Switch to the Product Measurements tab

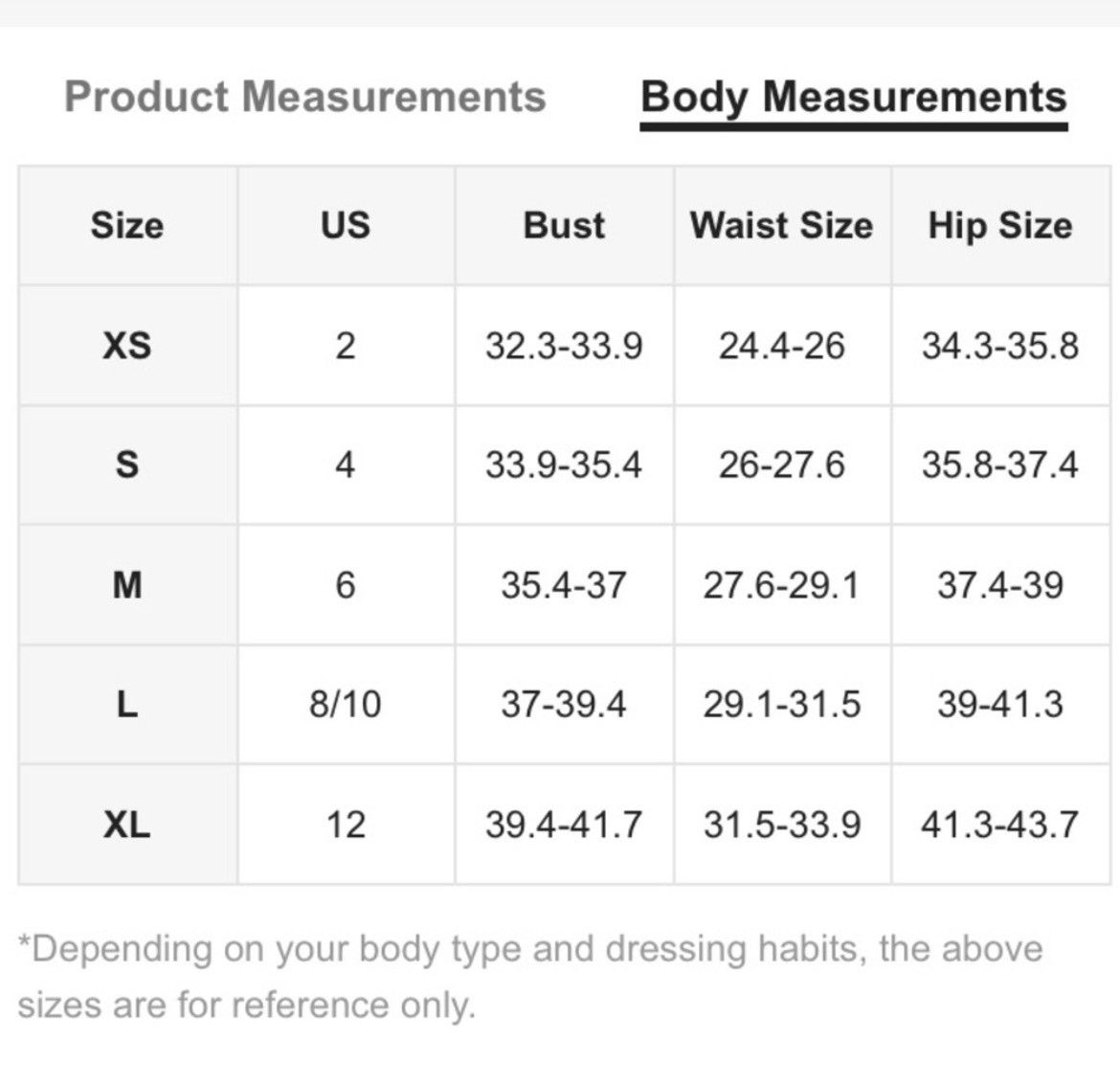pyautogui.click(x=305, y=97)
